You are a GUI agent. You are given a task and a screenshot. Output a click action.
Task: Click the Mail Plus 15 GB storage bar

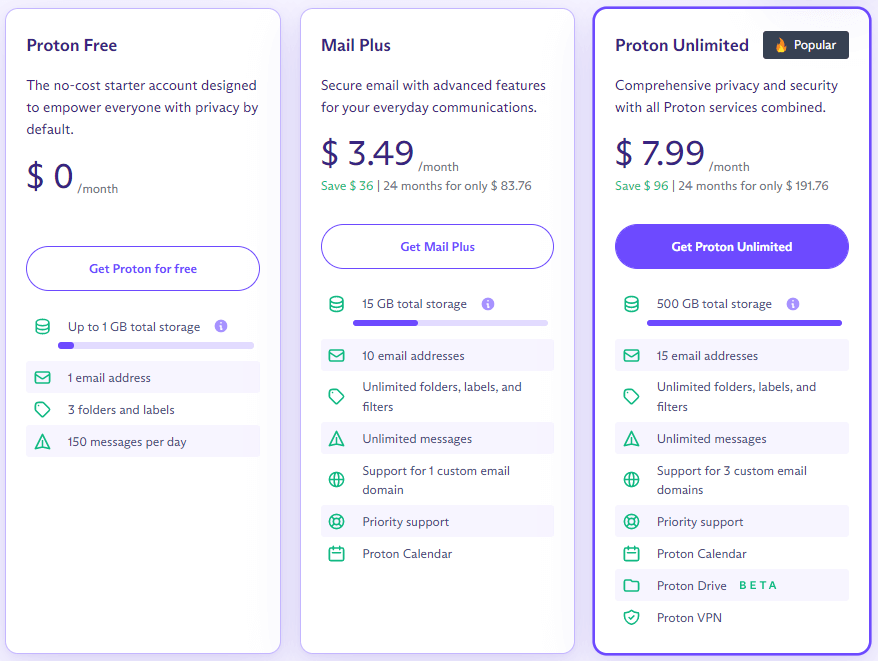click(x=450, y=323)
